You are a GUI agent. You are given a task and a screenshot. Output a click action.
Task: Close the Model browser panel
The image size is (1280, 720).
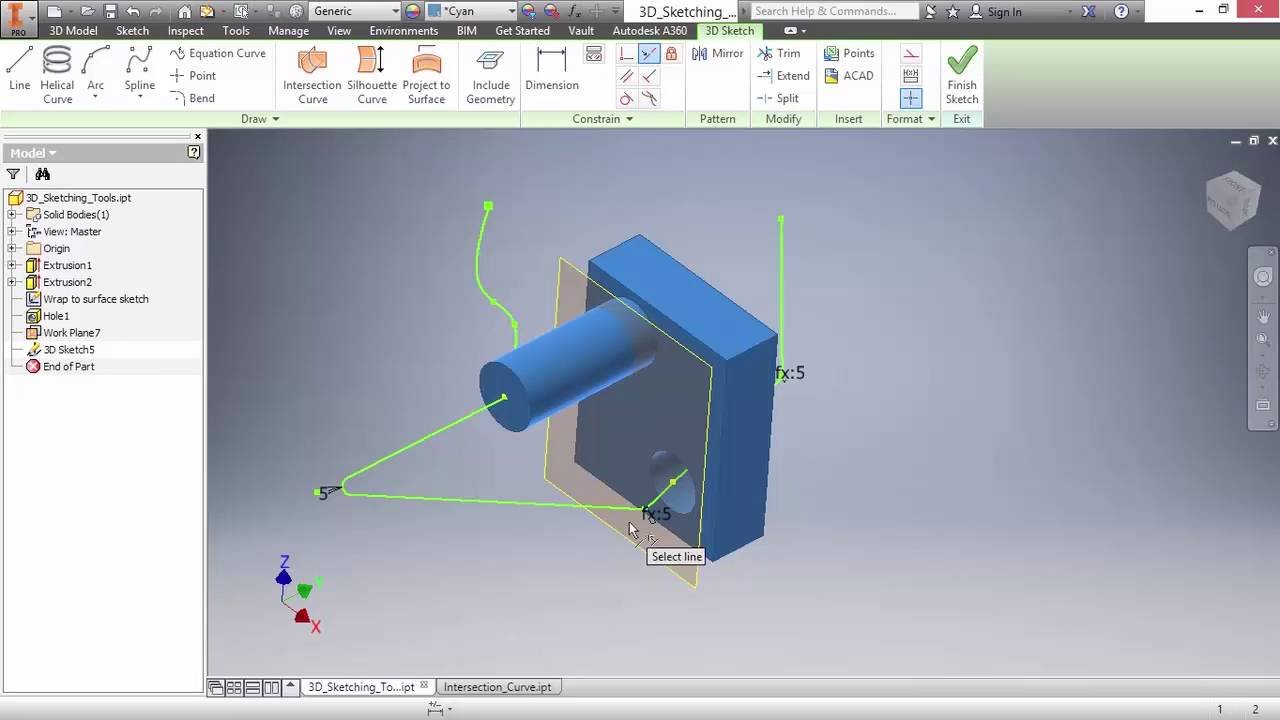tap(197, 136)
